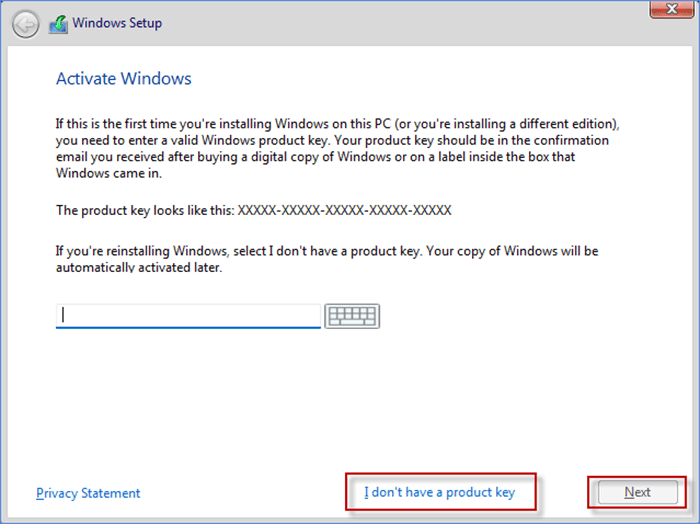Image resolution: width=700 pixels, height=524 pixels.
Task: Open the on-screen keyboard icon
Action: click(x=353, y=316)
